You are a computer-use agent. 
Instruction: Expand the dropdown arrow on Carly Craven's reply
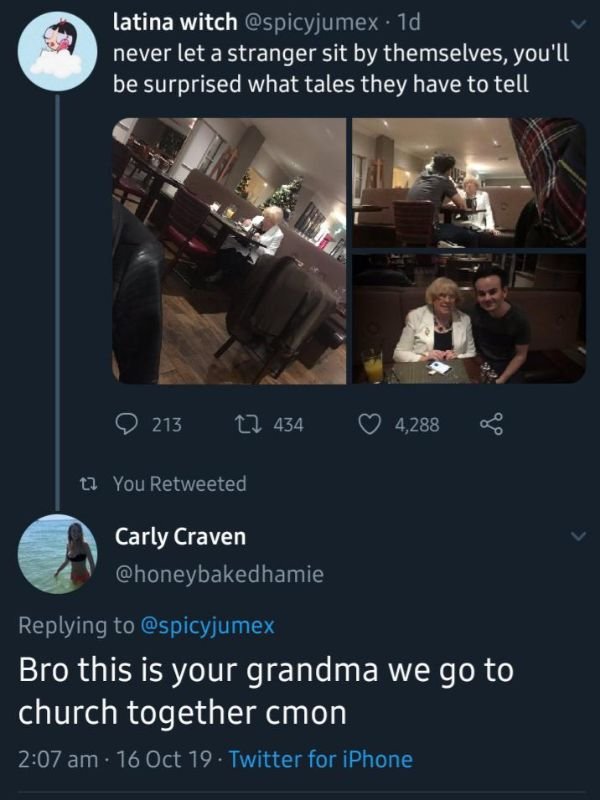[x=578, y=536]
